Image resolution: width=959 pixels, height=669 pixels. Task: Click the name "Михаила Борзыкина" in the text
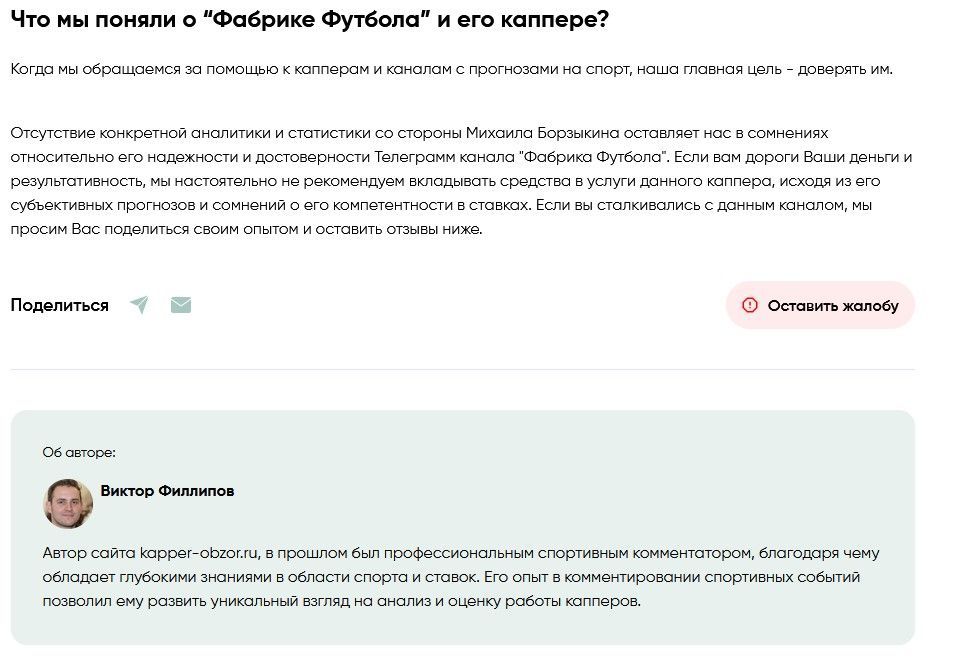[x=542, y=133]
